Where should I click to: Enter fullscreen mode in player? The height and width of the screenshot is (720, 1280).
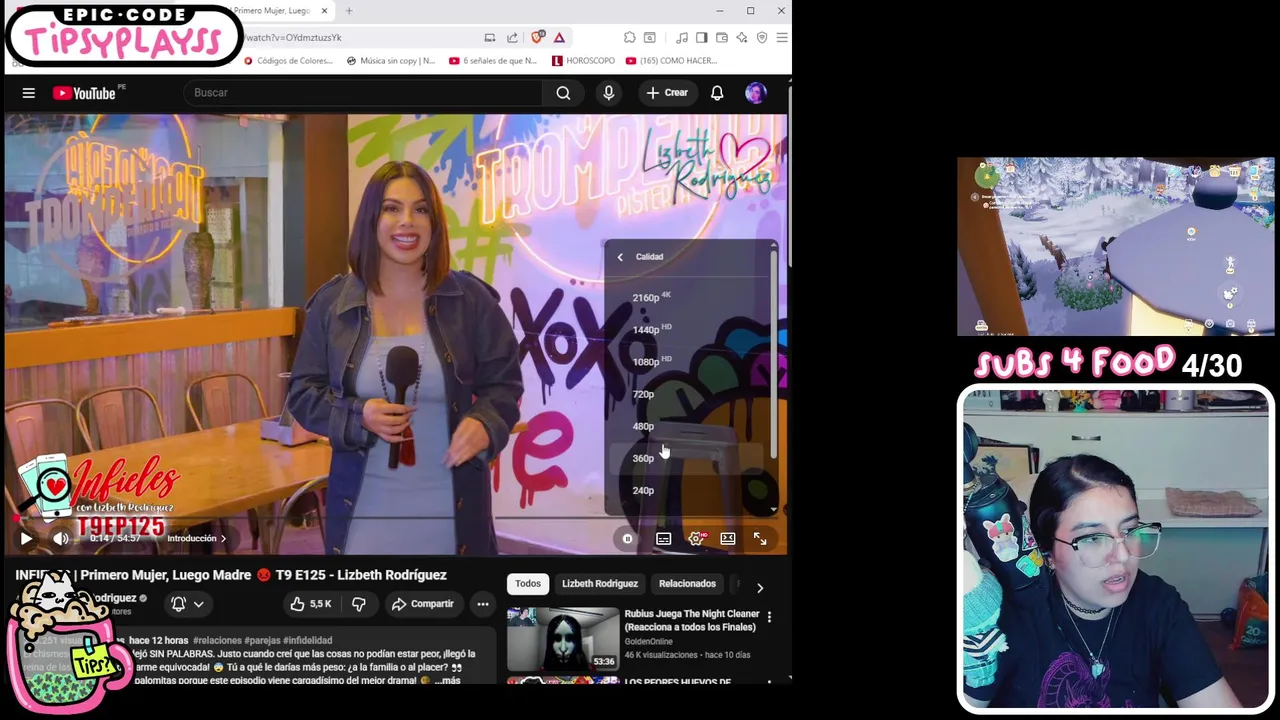(x=760, y=539)
